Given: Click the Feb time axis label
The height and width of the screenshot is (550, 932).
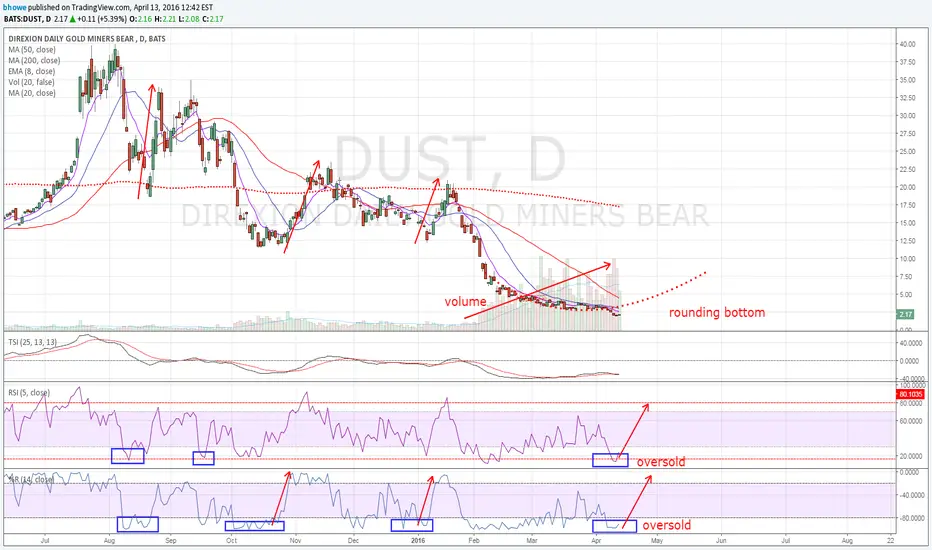Looking at the screenshot, I should pos(474,540).
